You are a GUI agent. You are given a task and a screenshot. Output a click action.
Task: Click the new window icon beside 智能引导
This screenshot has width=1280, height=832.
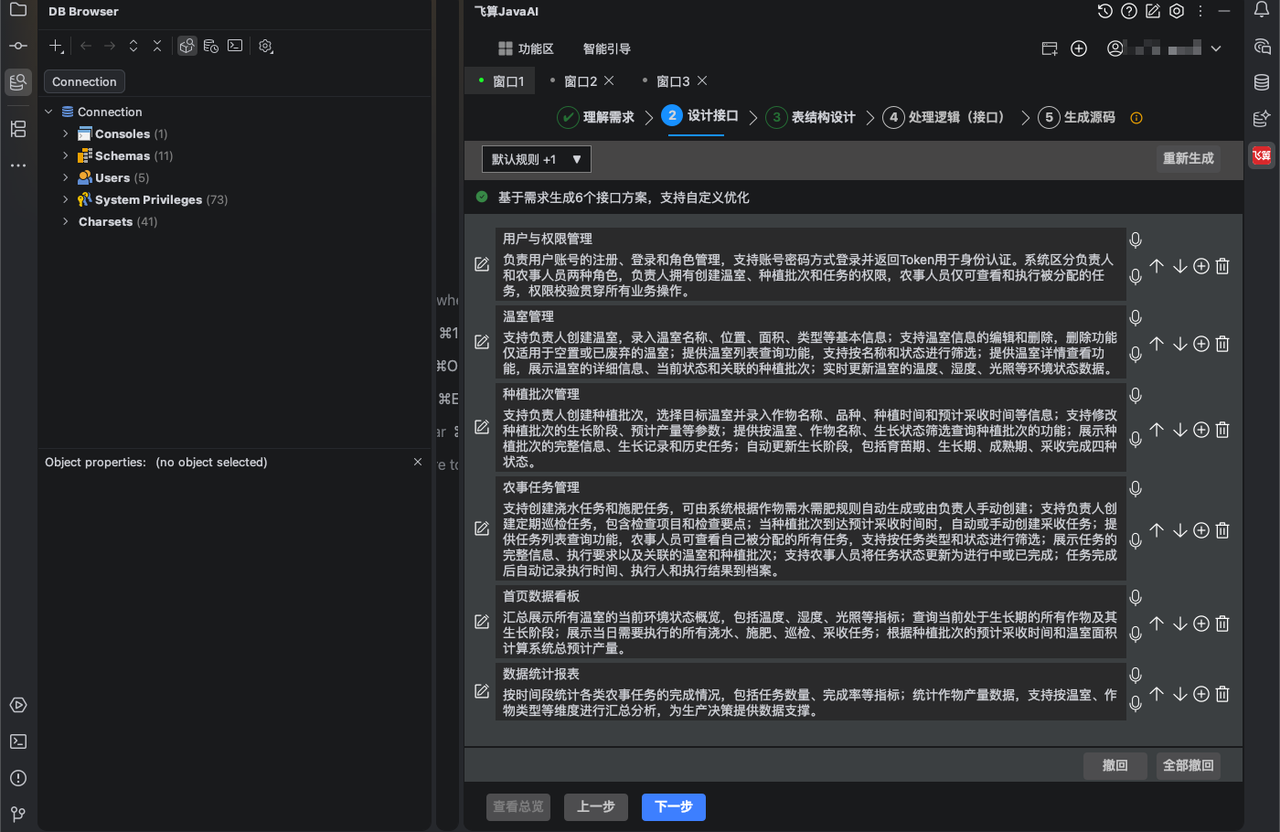pos(1049,48)
